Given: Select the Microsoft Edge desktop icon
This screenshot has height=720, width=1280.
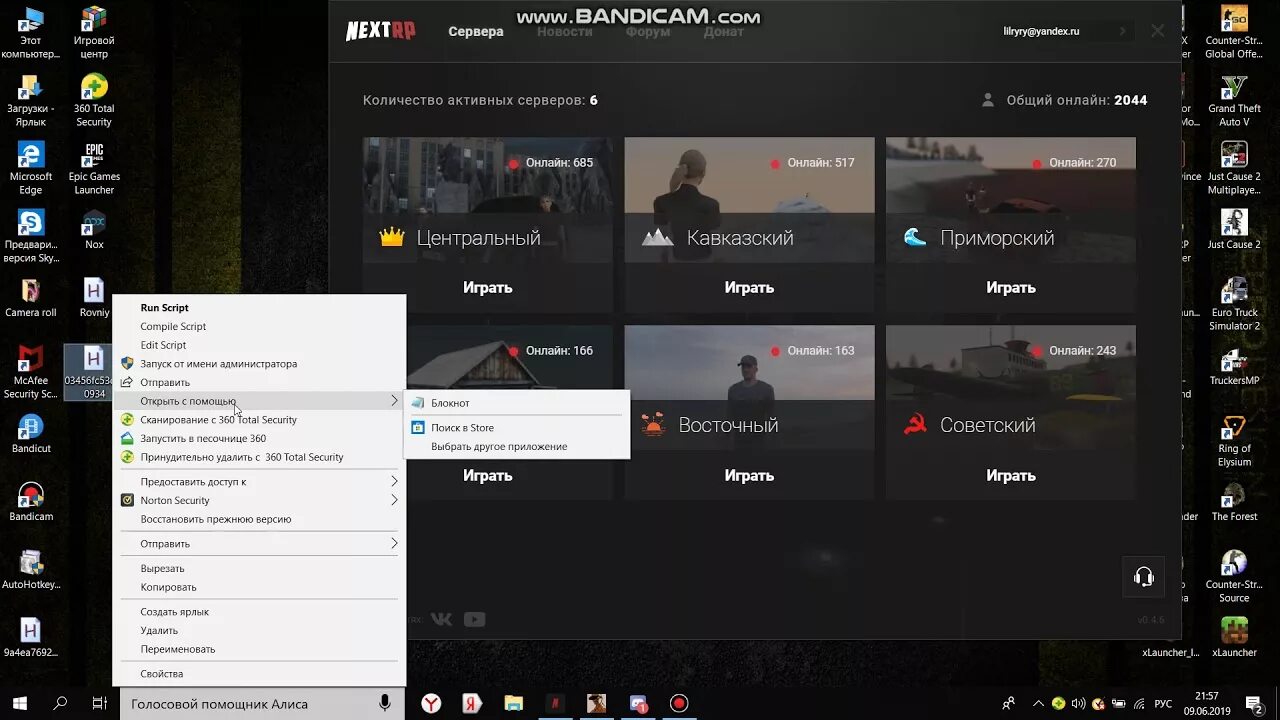Looking at the screenshot, I should point(31,168).
